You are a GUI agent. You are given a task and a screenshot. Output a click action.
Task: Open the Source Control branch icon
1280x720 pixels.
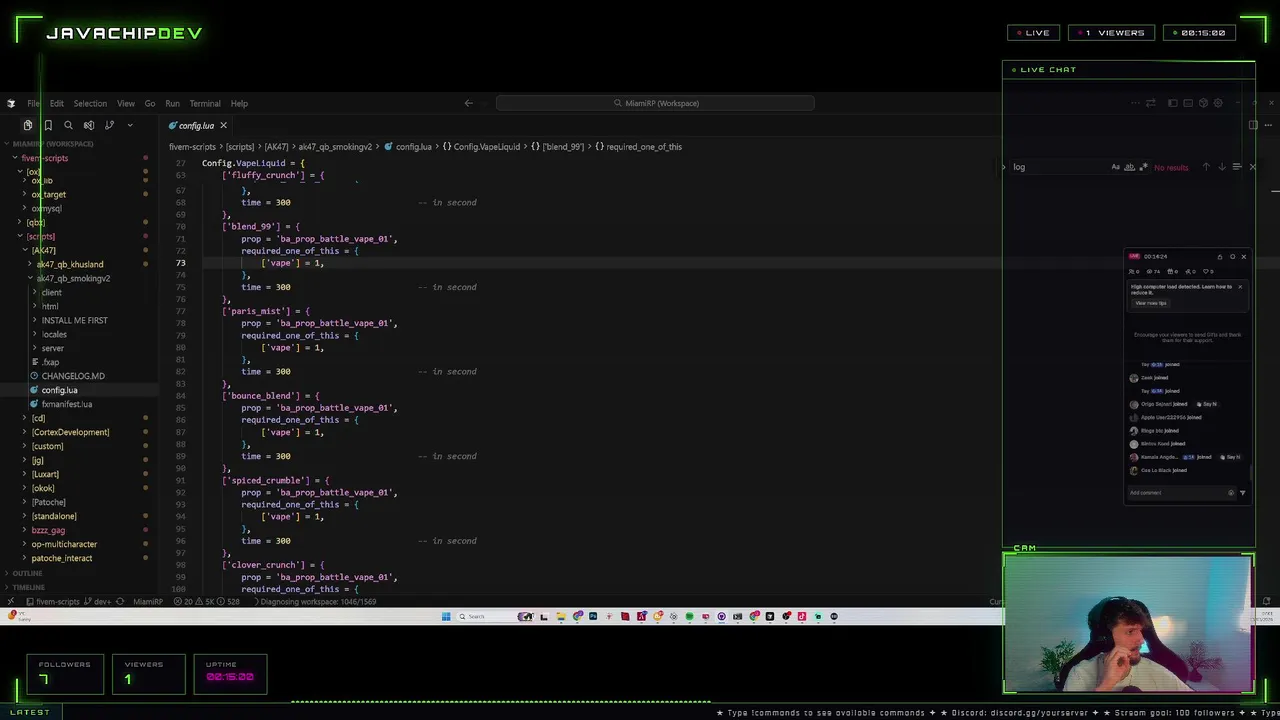point(109,125)
